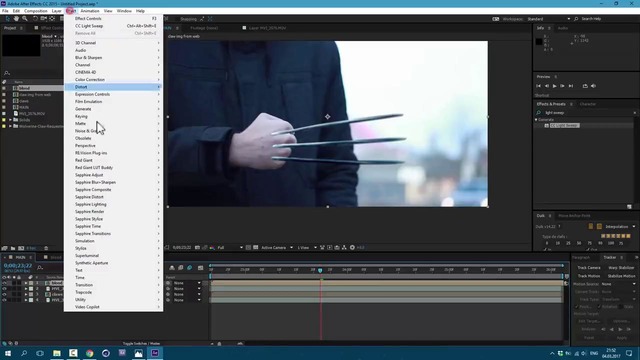The image size is (640, 360).
Task: Toggle transparency grid in viewer toolbar
Action: 256,247
